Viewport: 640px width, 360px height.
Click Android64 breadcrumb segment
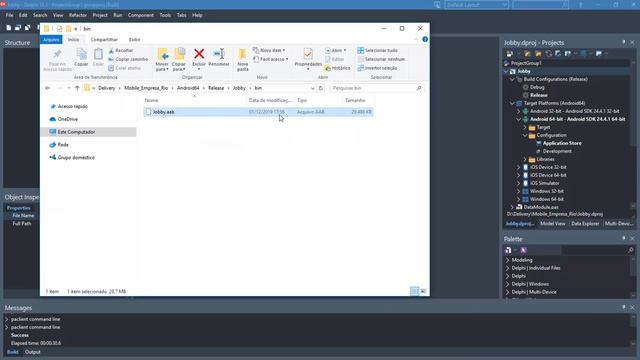coord(188,88)
